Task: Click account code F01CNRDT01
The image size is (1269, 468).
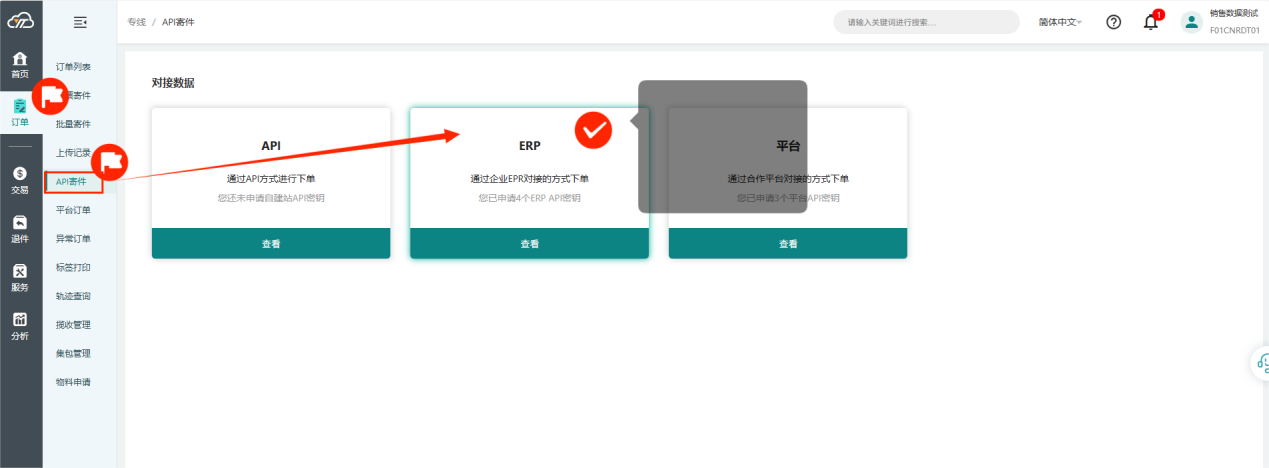Action: tap(1234, 30)
